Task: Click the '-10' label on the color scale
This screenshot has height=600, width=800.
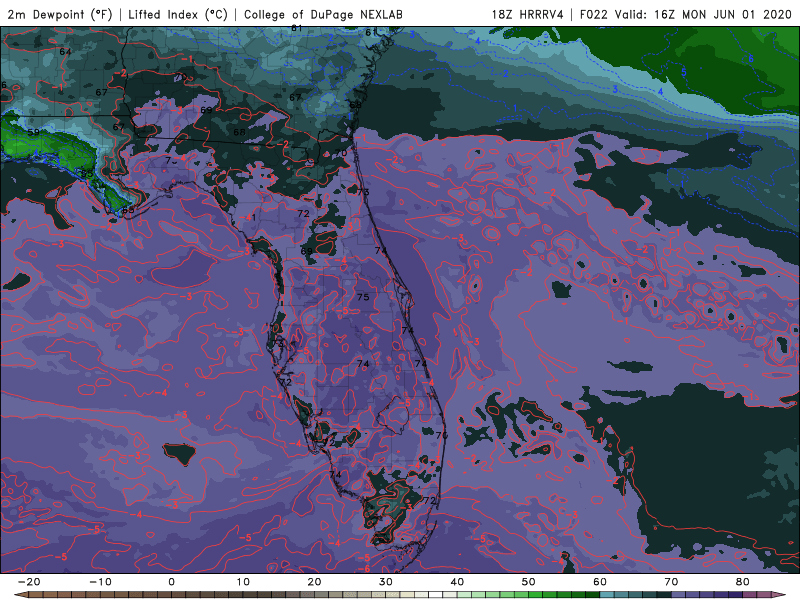Action: (x=100, y=582)
